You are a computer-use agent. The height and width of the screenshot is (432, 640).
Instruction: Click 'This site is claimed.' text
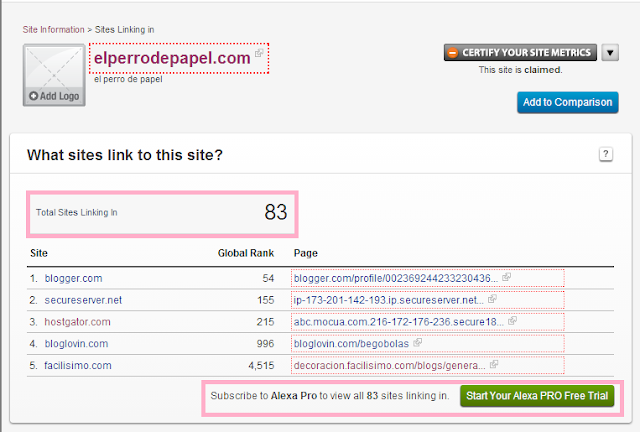point(520,70)
